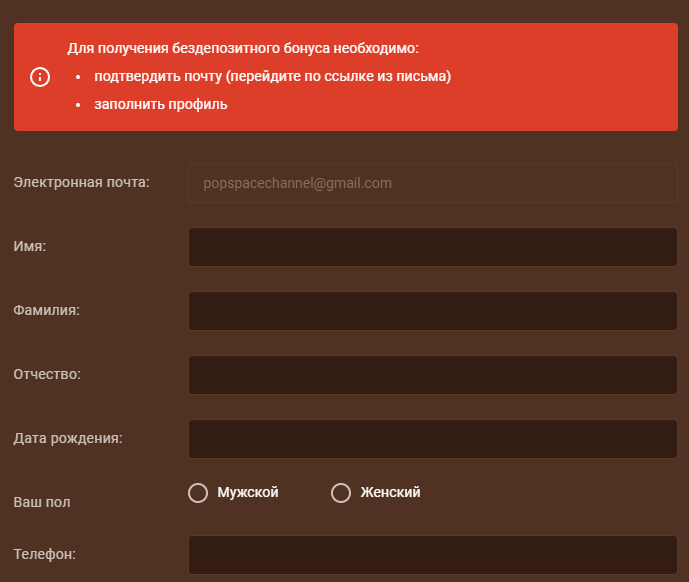The height and width of the screenshot is (582, 689).
Task: Click the 'Отчество:' field label
Action: point(47,374)
